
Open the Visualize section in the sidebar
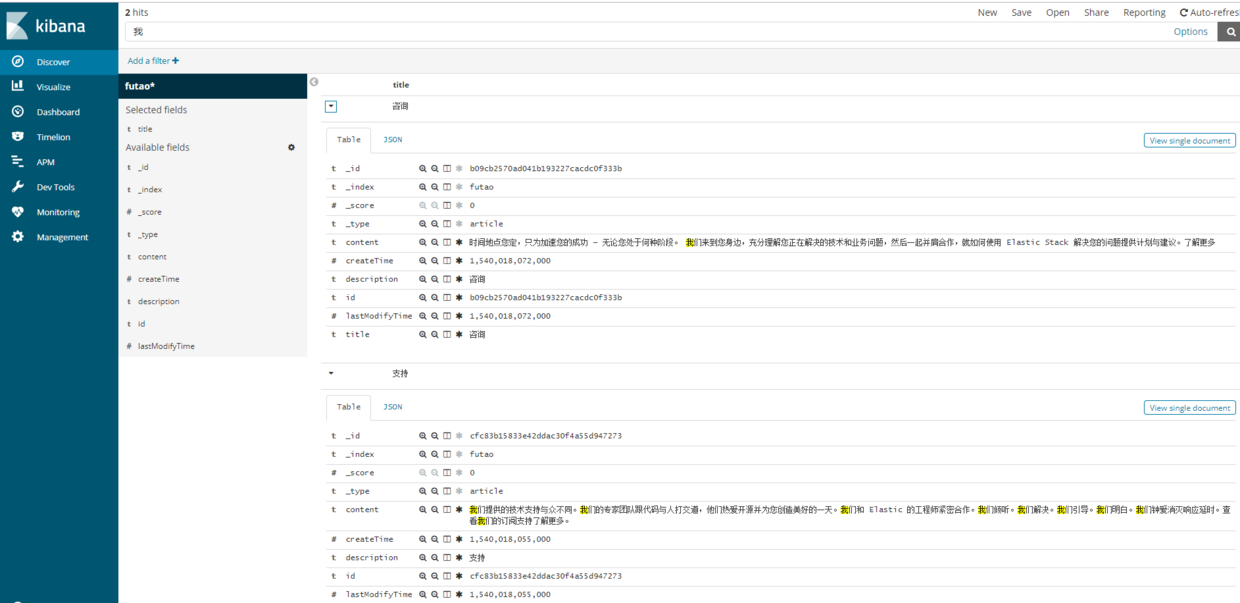[58, 87]
